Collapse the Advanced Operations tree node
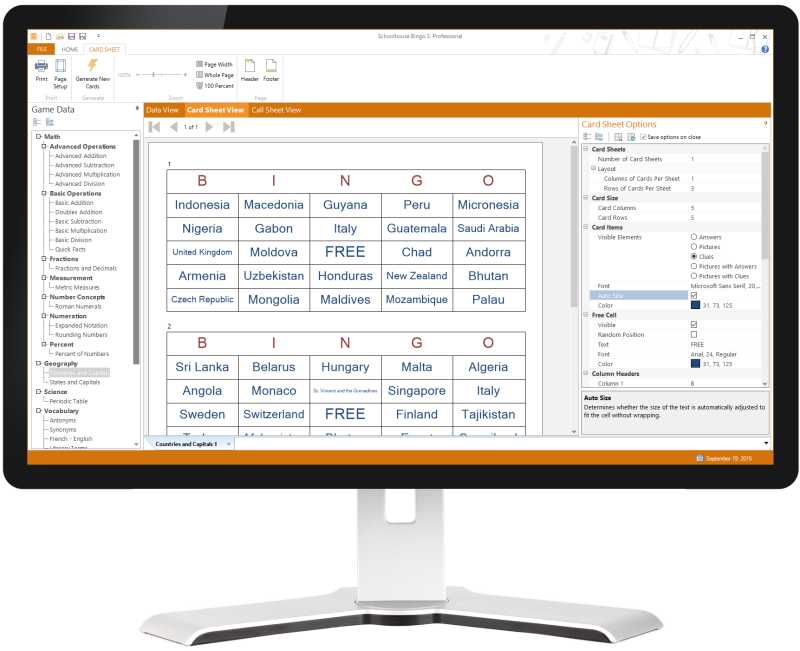 [44, 147]
